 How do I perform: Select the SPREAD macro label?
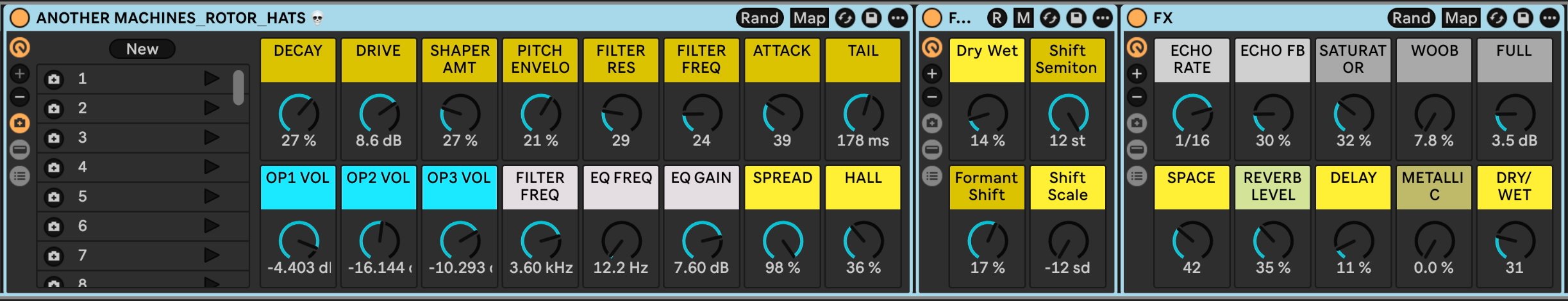[783, 188]
